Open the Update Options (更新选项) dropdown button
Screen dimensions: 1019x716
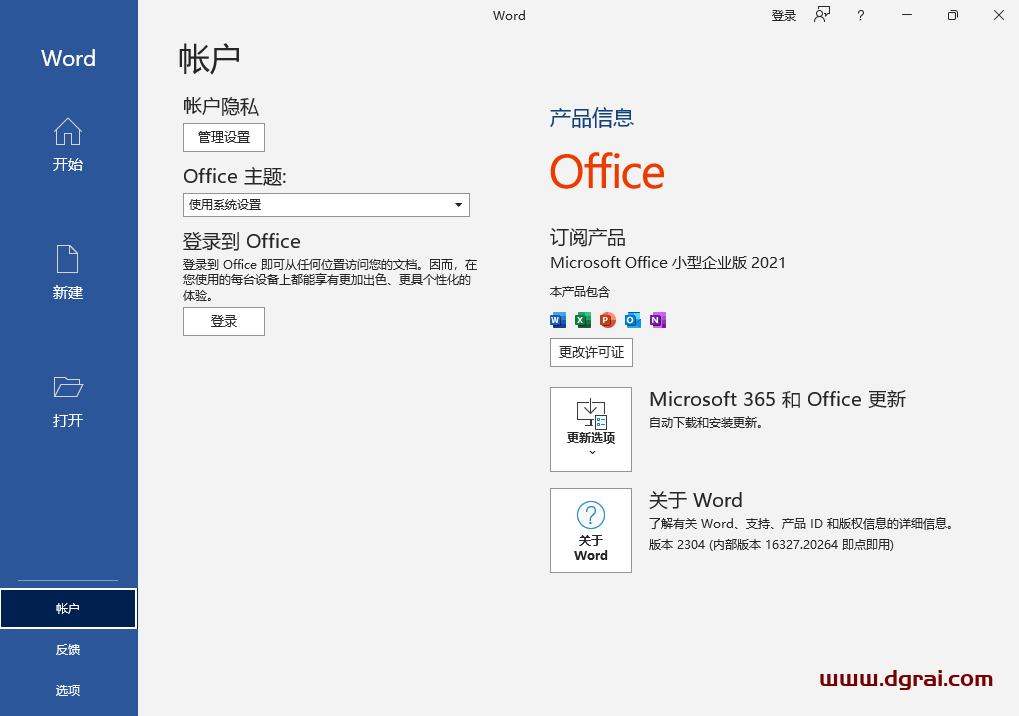591,429
